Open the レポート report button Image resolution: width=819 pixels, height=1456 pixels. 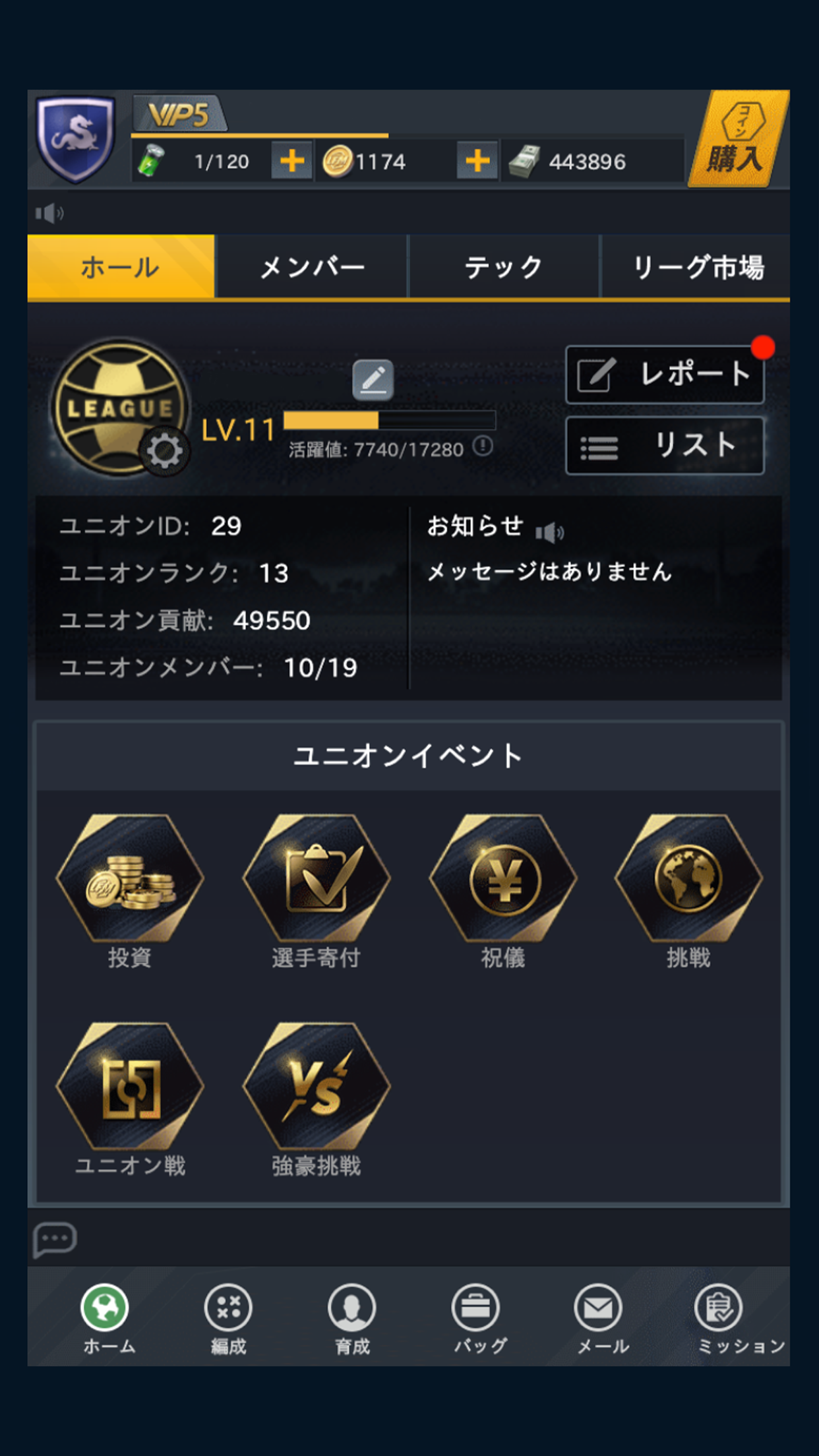[665, 375]
